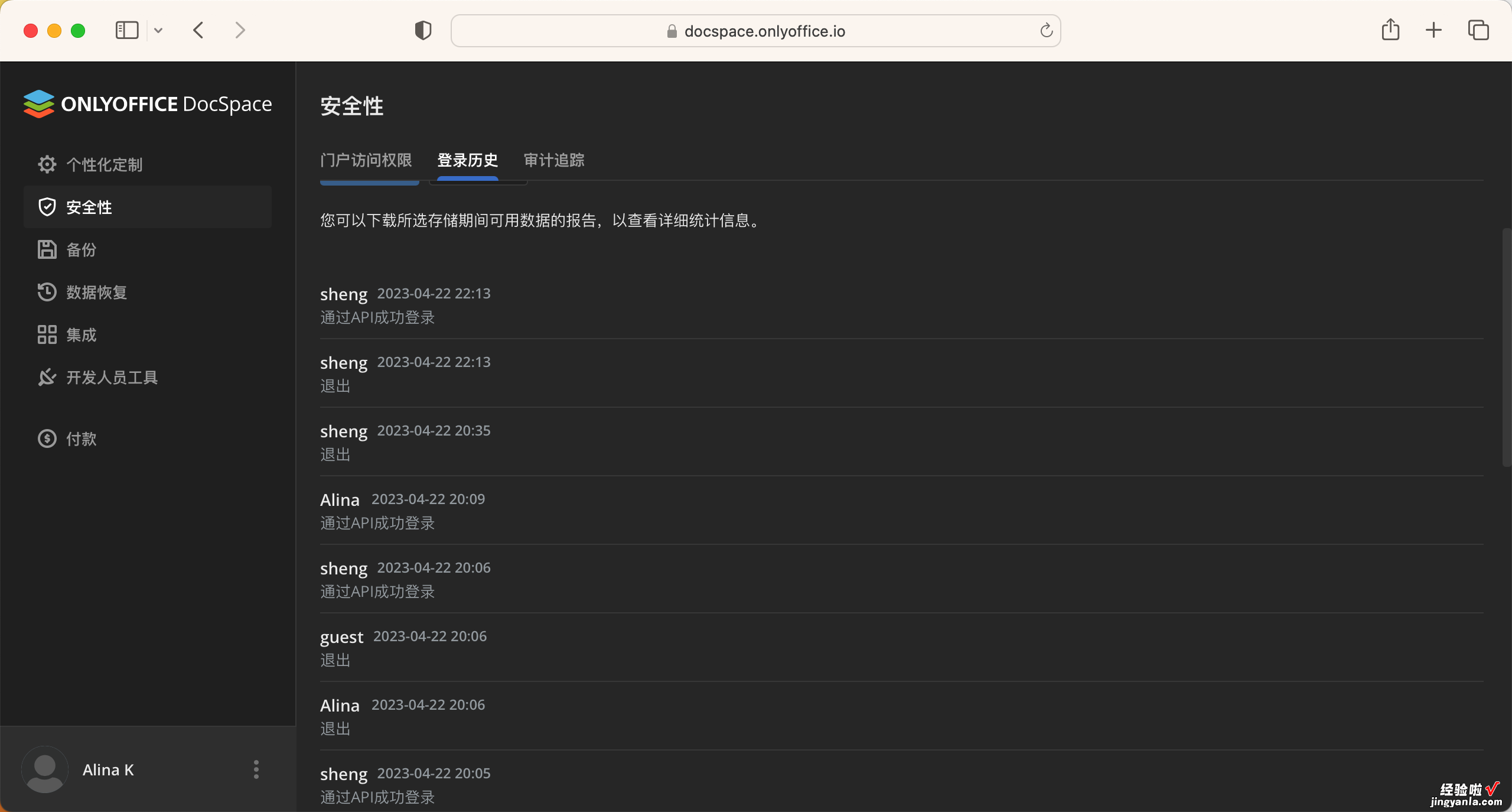Click the privacy shield icon in toolbar
Viewport: 1512px width, 812px height.
pos(423,30)
